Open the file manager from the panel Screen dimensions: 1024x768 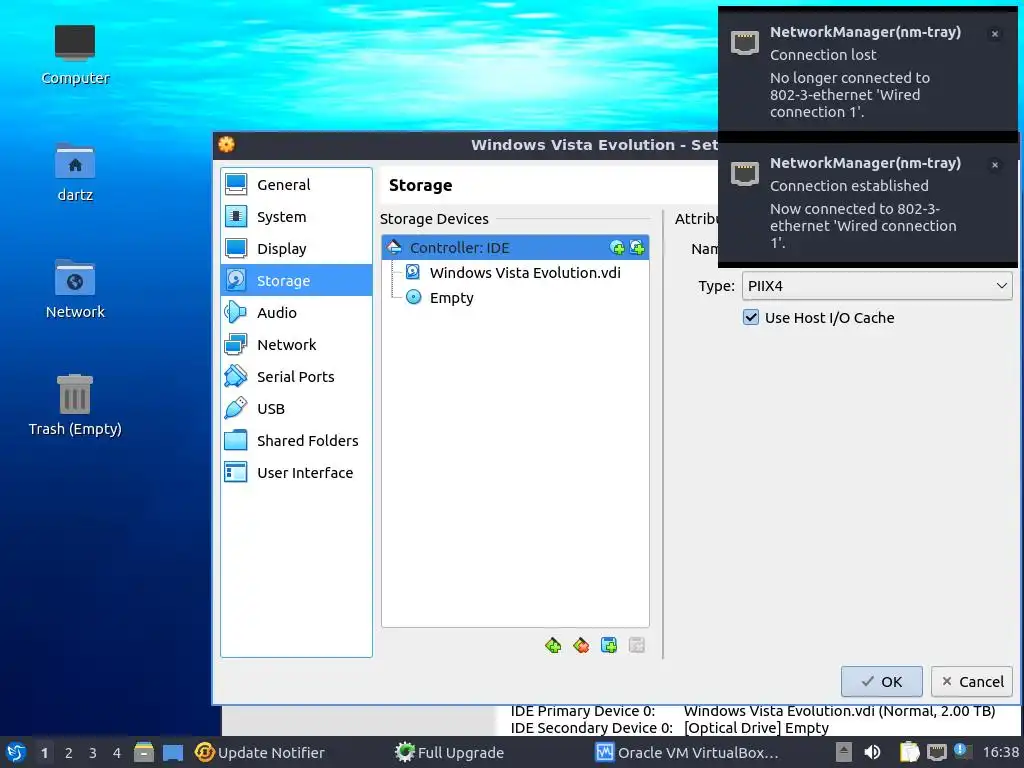(144, 752)
